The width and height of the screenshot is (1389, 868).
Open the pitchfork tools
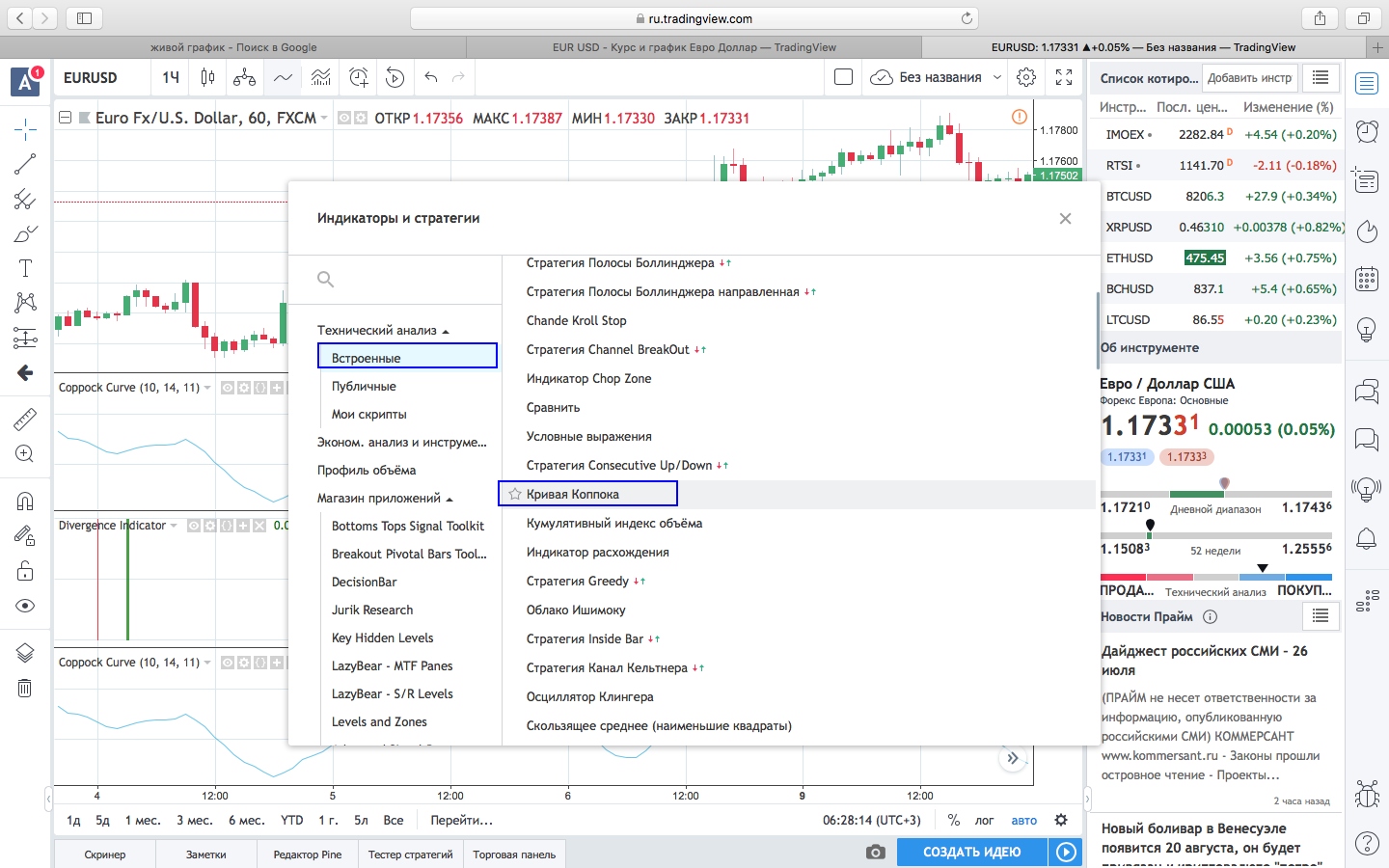[x=25, y=199]
